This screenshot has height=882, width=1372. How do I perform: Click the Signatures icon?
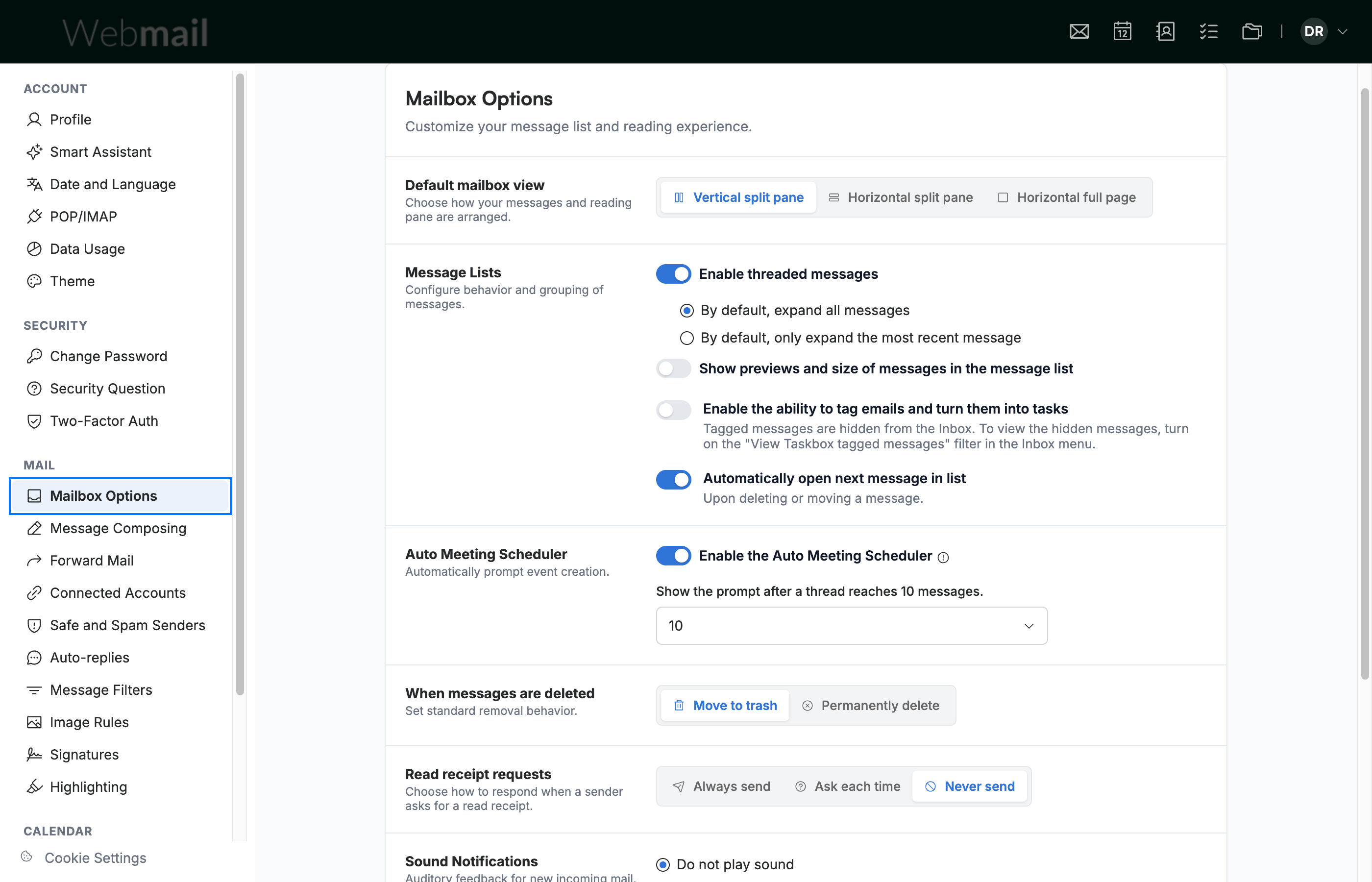point(34,755)
